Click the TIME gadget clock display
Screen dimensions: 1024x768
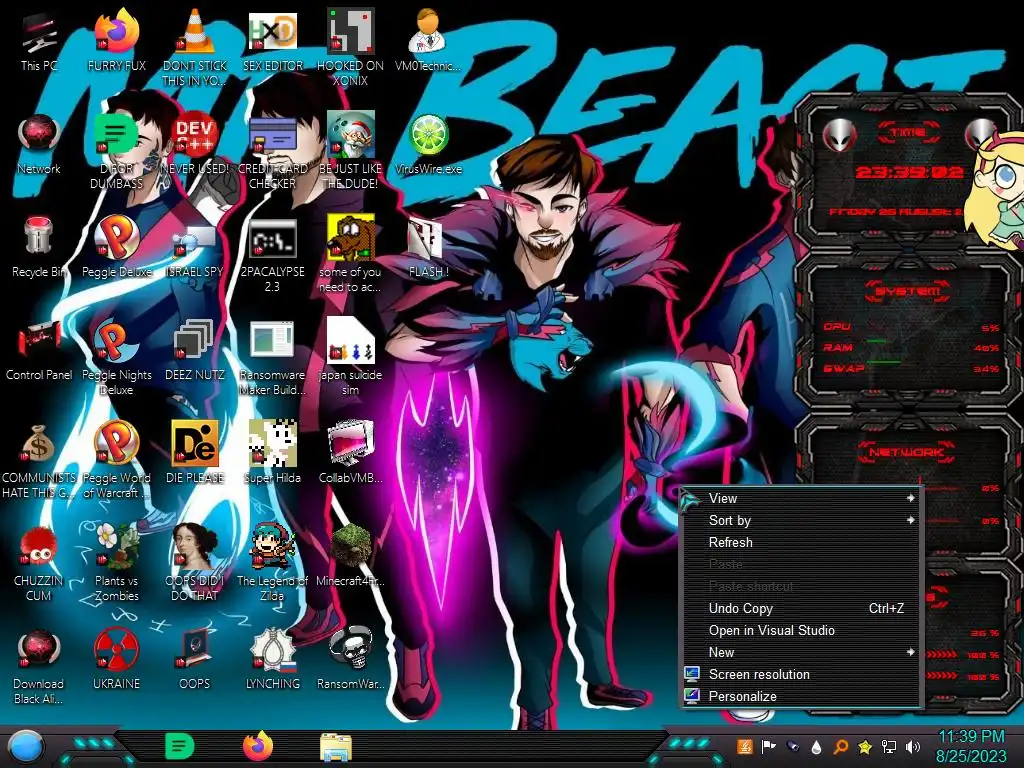point(909,172)
